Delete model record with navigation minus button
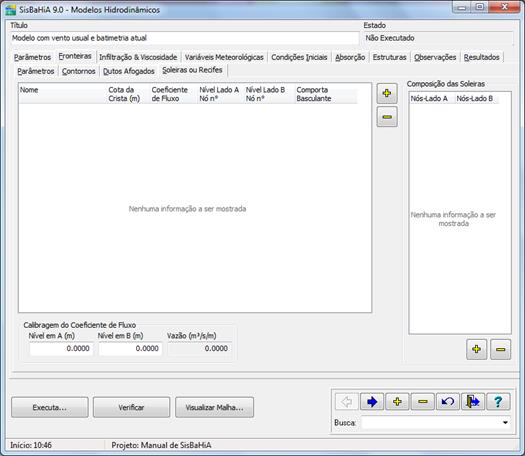Viewport: 525px width, 456px height. click(x=423, y=401)
